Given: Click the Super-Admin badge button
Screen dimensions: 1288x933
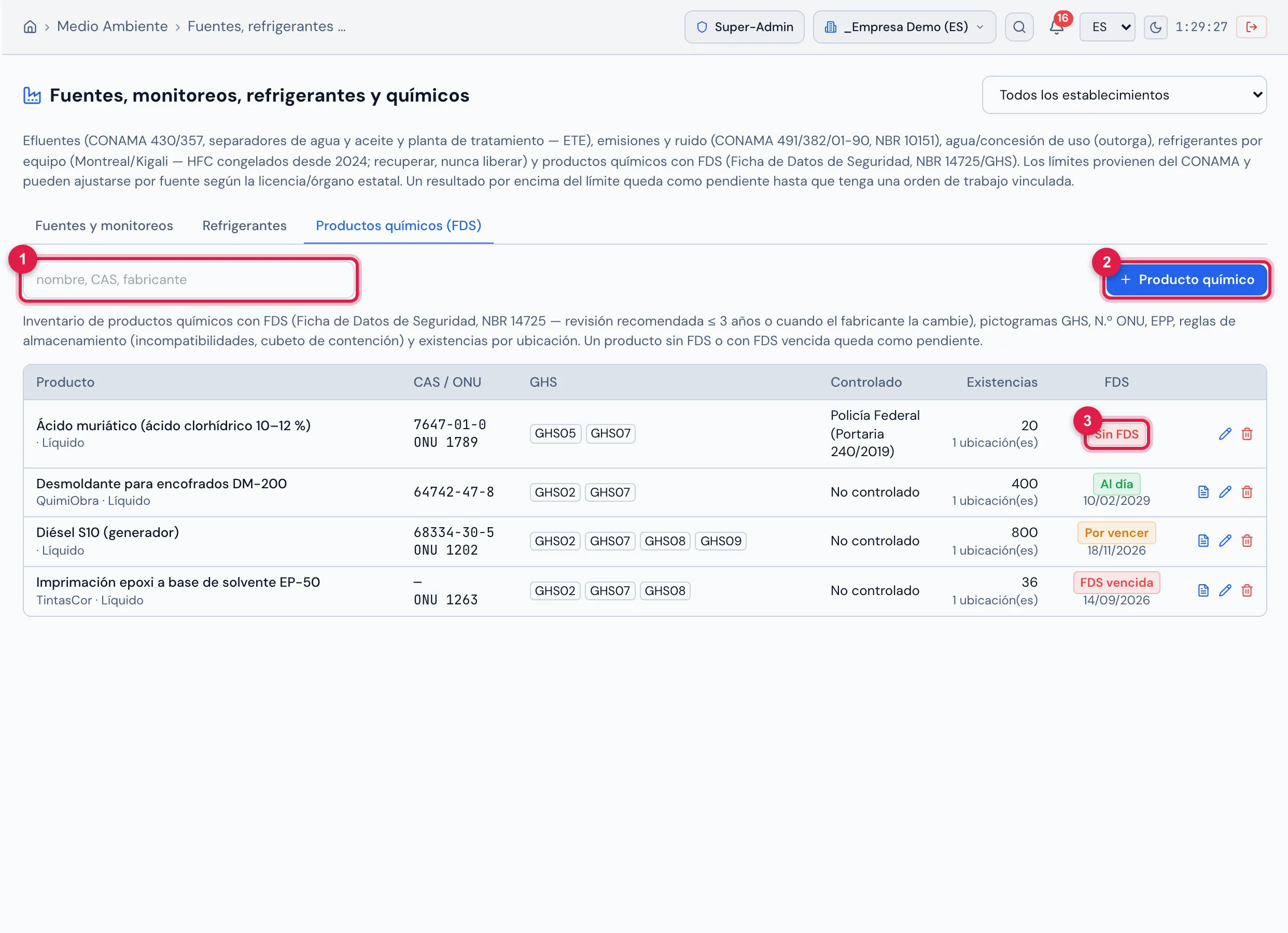Looking at the screenshot, I should tap(744, 26).
